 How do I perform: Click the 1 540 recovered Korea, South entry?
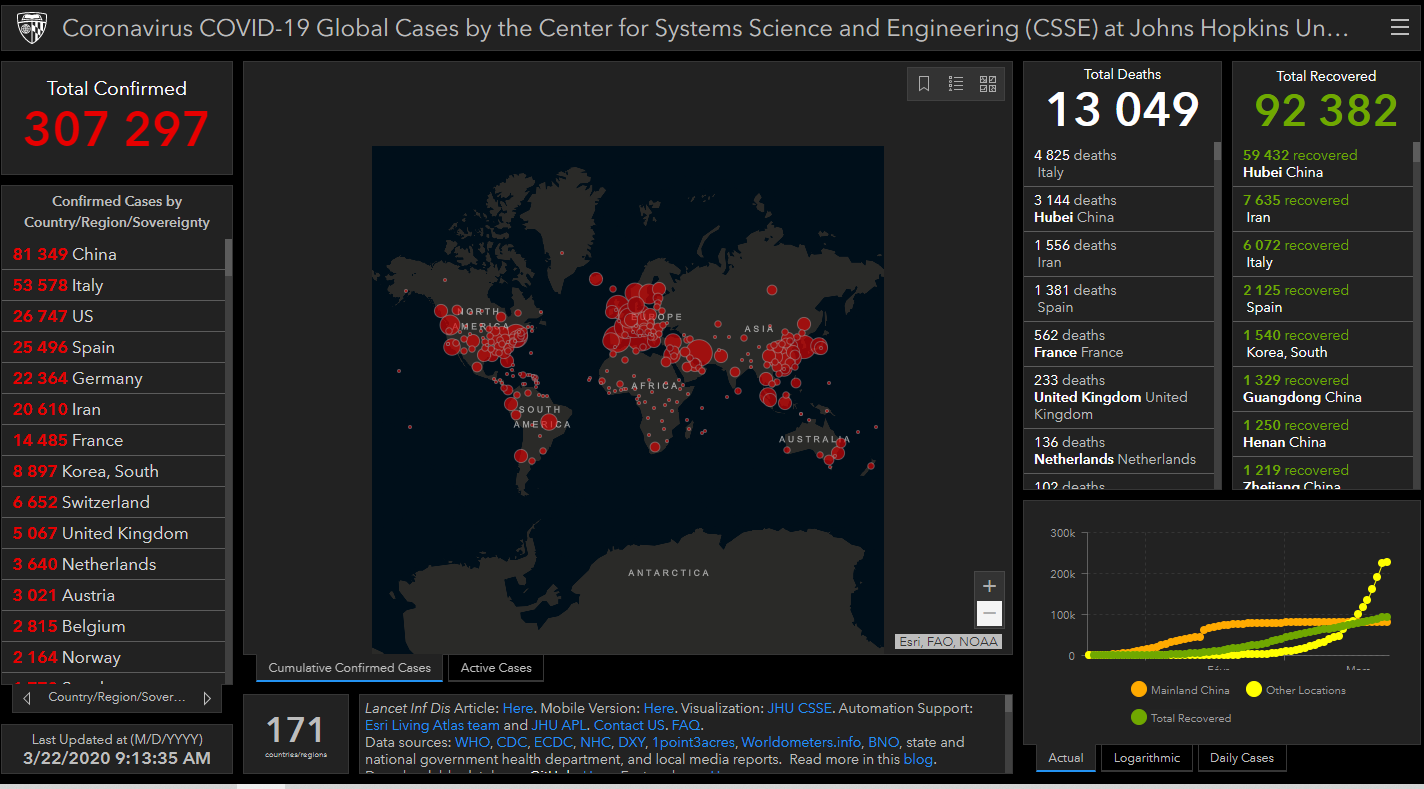pos(1322,344)
